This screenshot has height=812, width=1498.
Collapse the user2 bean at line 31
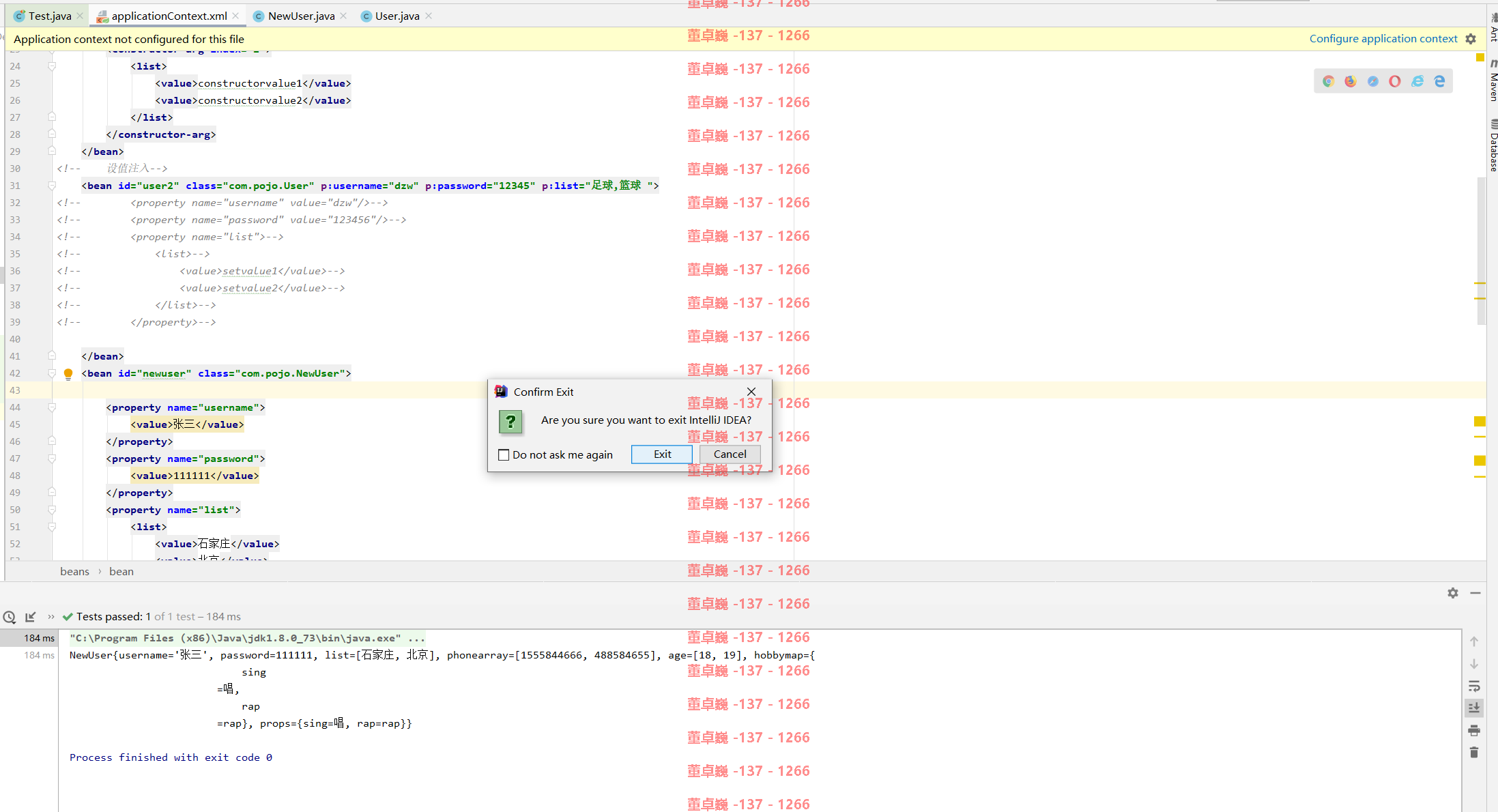pyautogui.click(x=52, y=186)
